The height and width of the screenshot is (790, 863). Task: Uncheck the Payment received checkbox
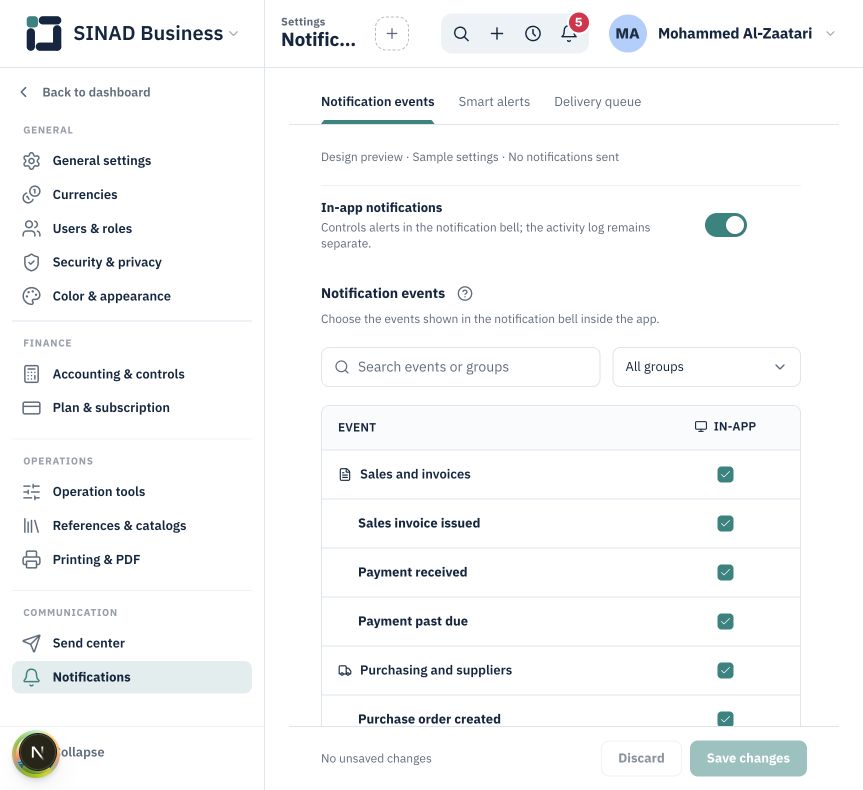(725, 573)
